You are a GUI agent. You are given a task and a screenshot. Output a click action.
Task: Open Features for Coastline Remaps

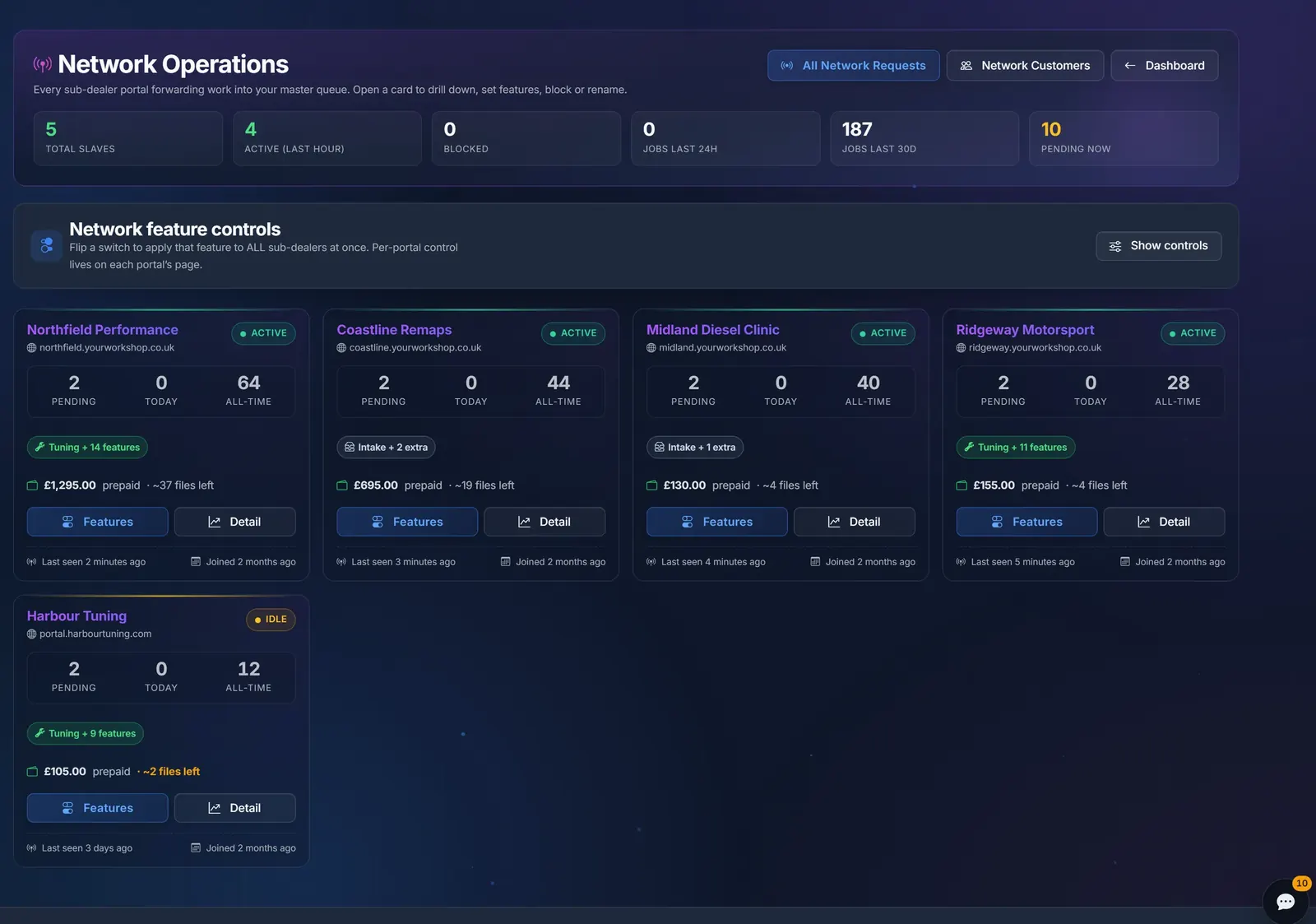407,522
